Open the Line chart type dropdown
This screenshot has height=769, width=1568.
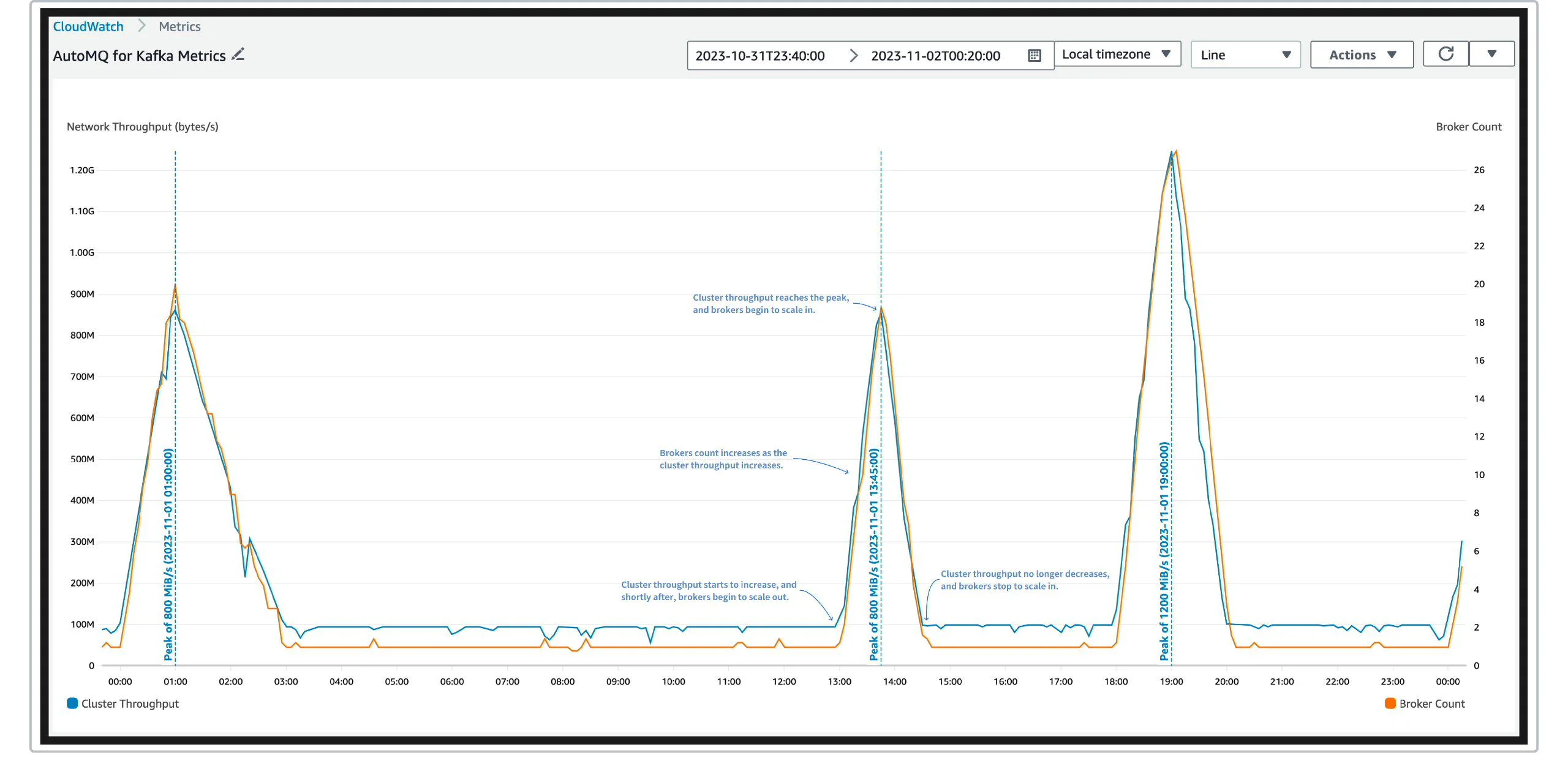click(1245, 55)
